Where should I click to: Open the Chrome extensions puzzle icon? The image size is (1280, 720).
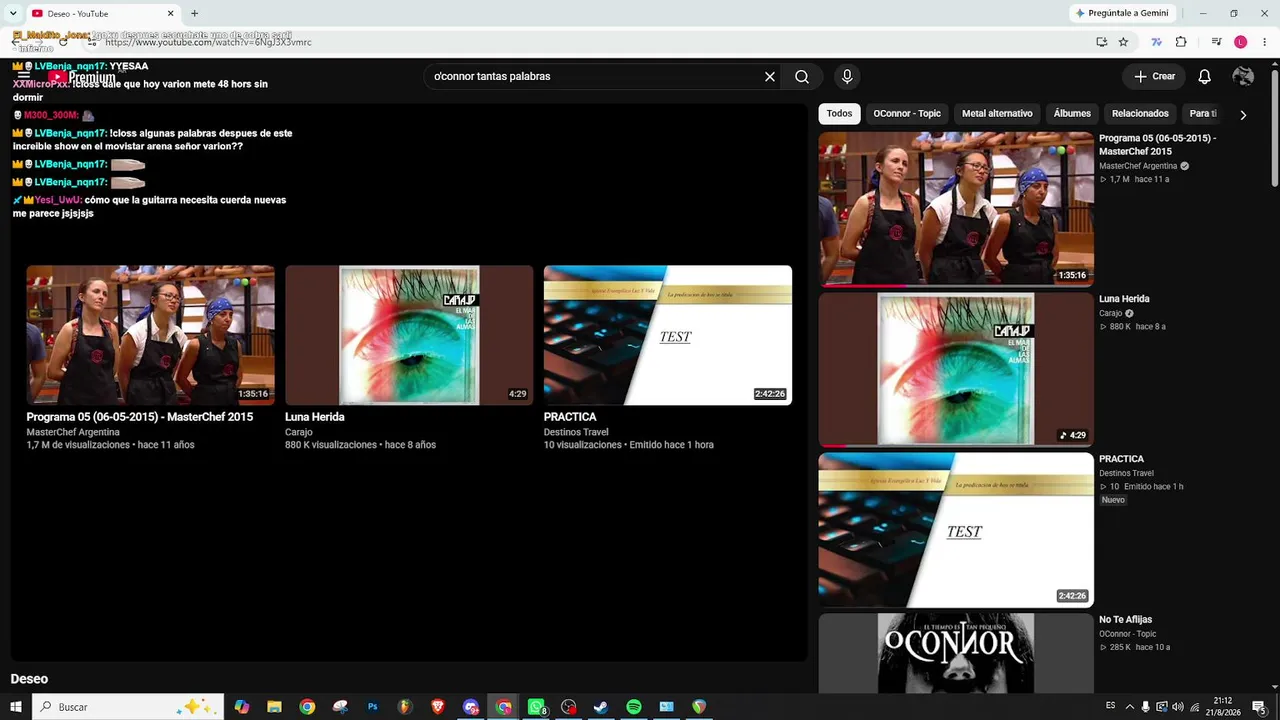(x=1181, y=42)
